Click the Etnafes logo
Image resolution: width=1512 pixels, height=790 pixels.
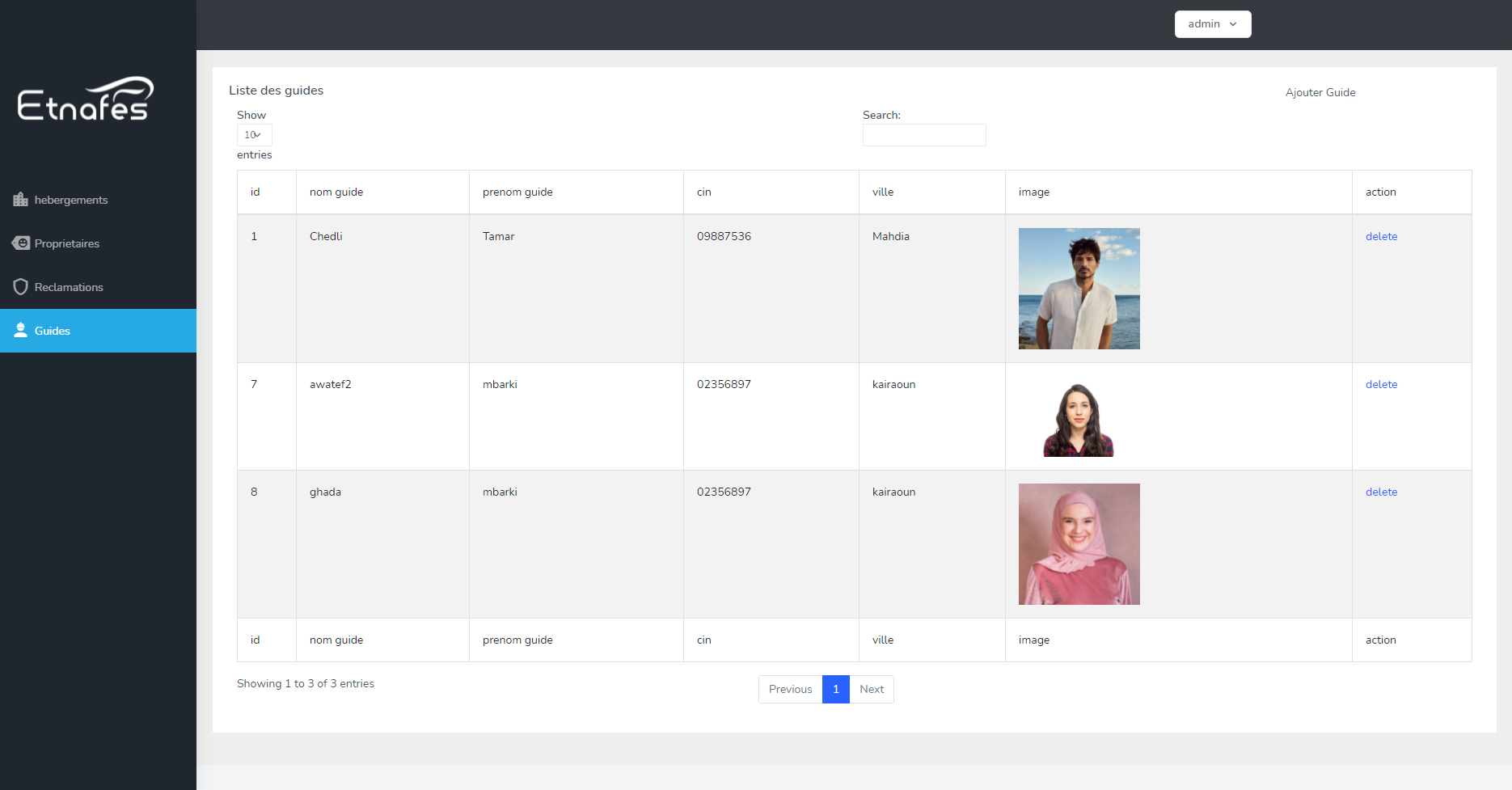click(86, 99)
